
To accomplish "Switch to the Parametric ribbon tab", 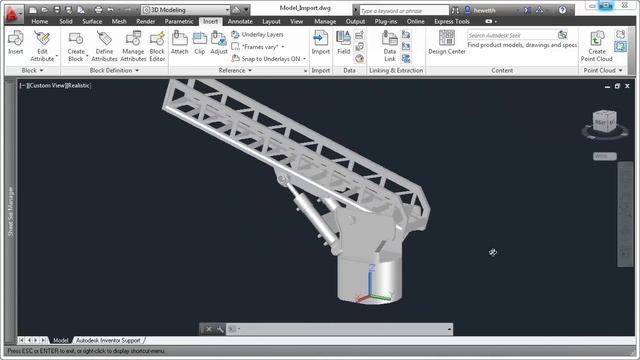I will point(179,21).
